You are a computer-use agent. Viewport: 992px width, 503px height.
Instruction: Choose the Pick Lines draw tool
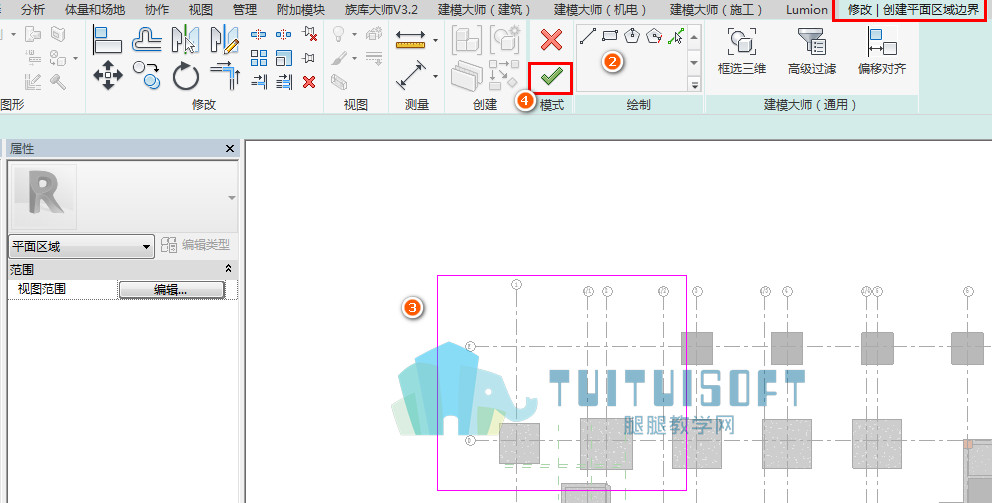676,36
